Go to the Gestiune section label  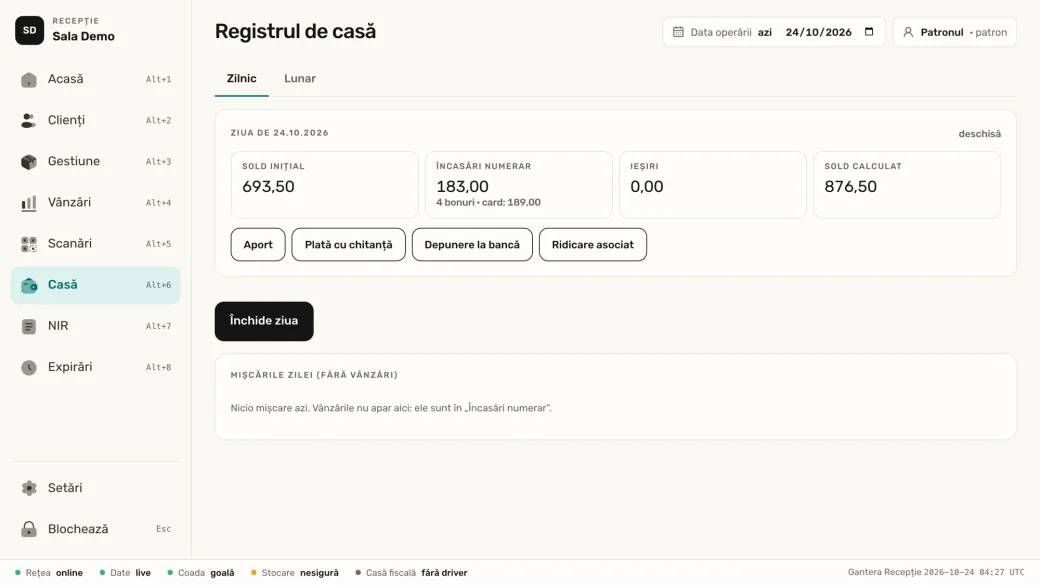point(74,161)
